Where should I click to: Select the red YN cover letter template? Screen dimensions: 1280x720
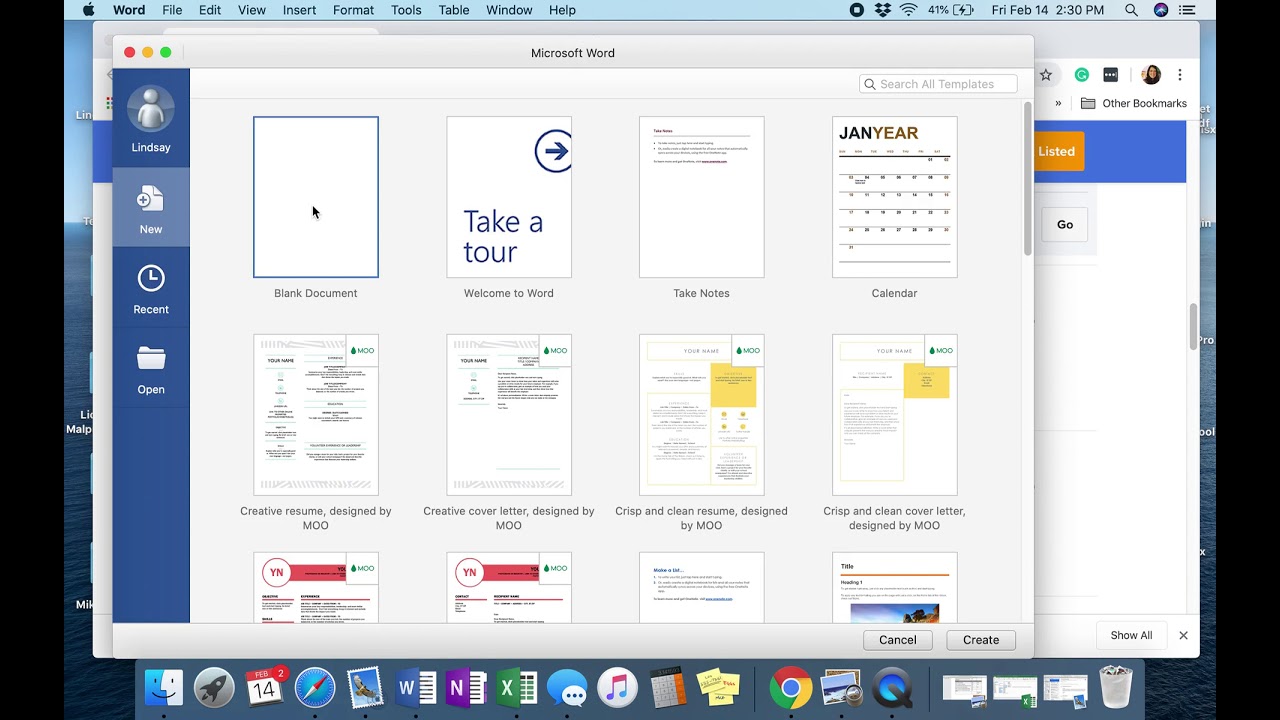pos(509,588)
